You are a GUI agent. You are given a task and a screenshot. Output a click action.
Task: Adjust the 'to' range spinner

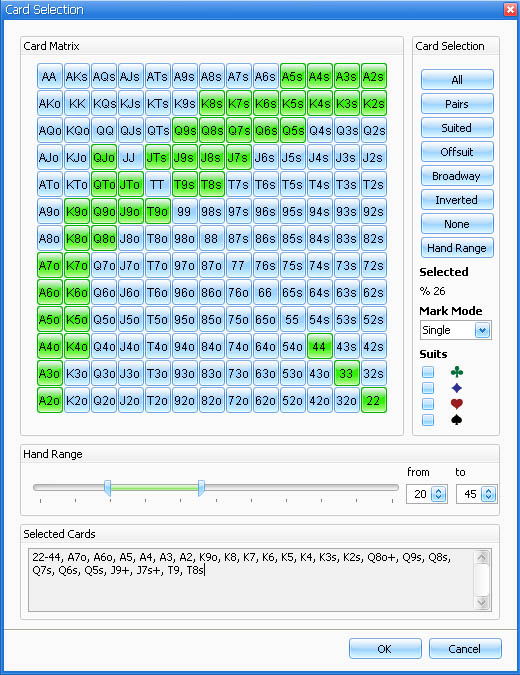[488, 494]
